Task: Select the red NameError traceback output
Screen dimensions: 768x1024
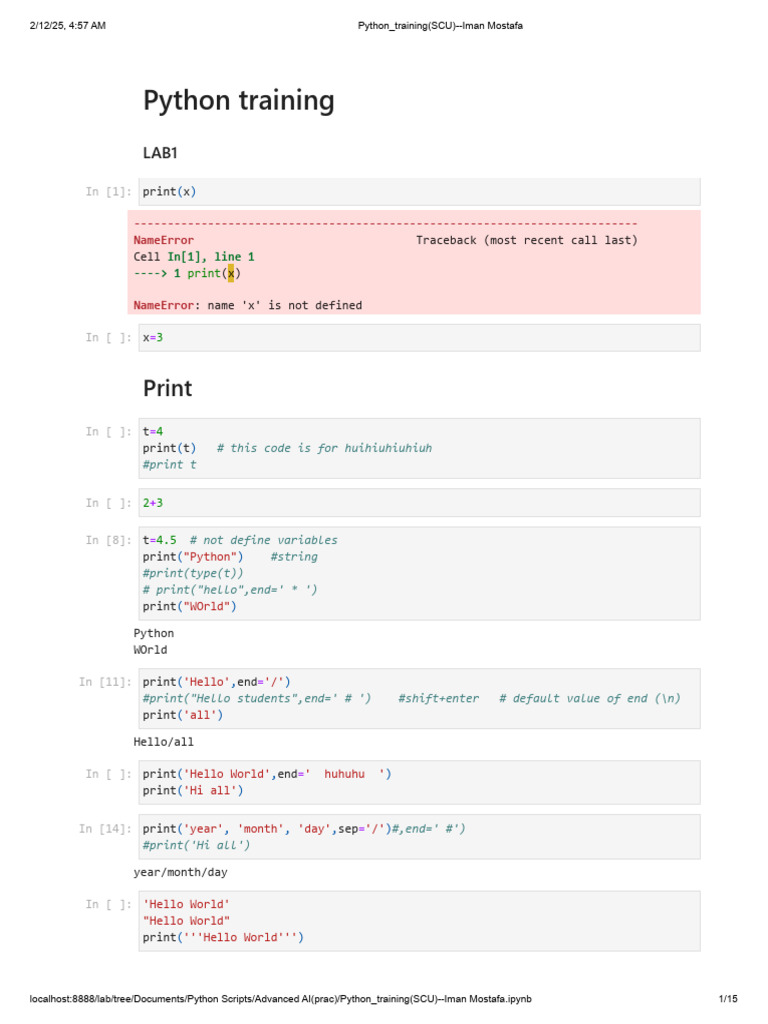Action: pos(414,263)
